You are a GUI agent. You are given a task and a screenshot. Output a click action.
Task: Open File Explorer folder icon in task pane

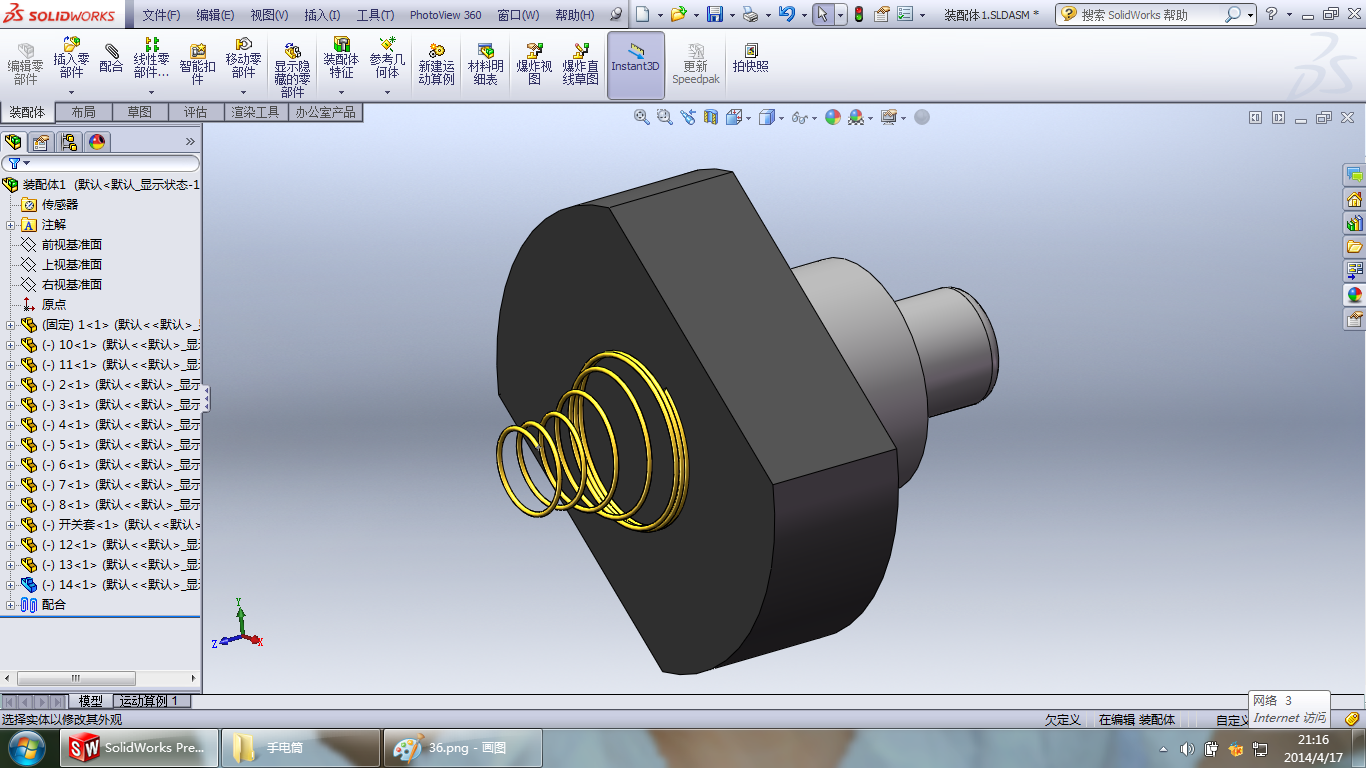(1354, 247)
